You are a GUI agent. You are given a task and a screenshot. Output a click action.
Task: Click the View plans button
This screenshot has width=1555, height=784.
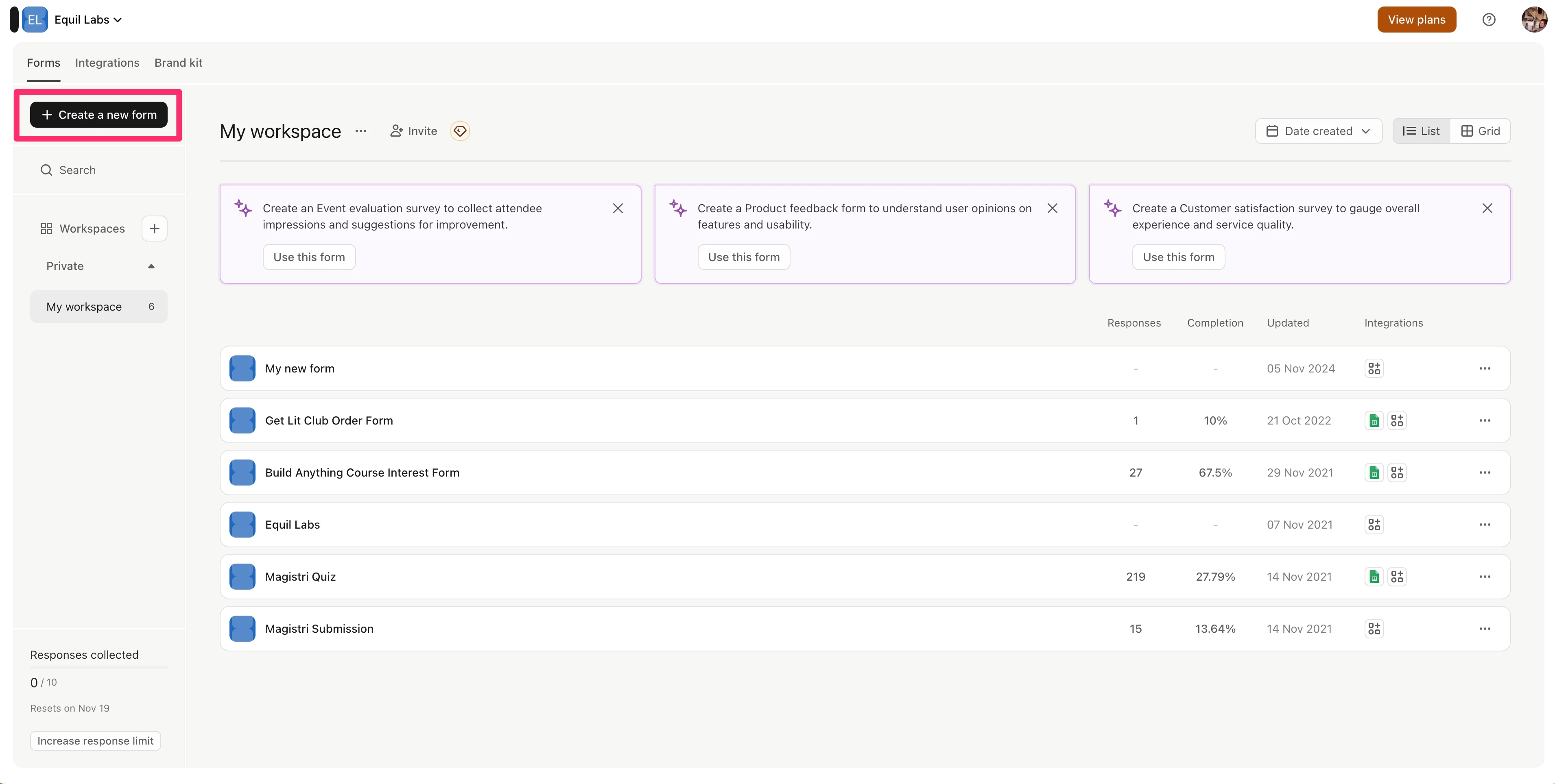1416,19
